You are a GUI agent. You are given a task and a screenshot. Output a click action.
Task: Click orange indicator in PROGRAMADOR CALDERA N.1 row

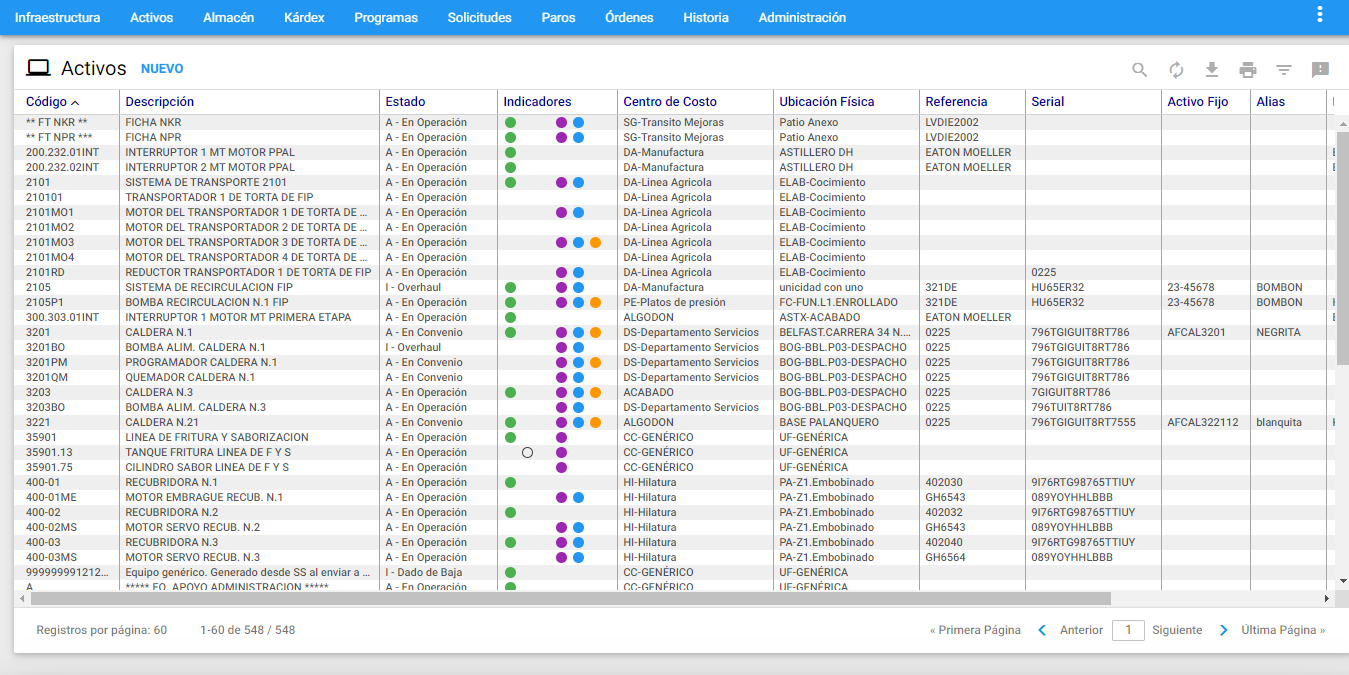tap(595, 362)
